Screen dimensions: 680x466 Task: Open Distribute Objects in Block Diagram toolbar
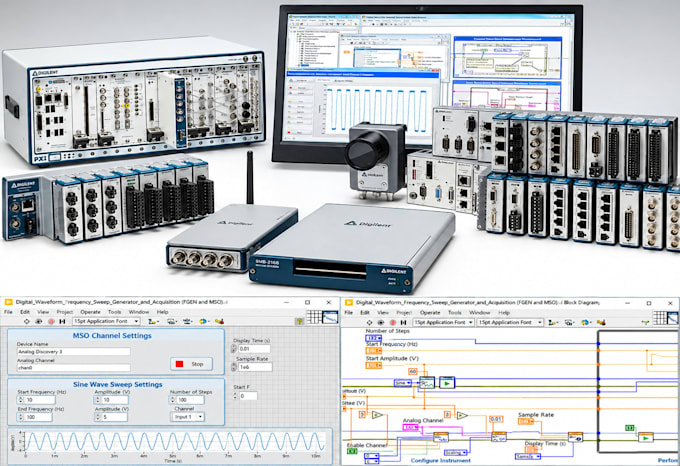click(570, 323)
